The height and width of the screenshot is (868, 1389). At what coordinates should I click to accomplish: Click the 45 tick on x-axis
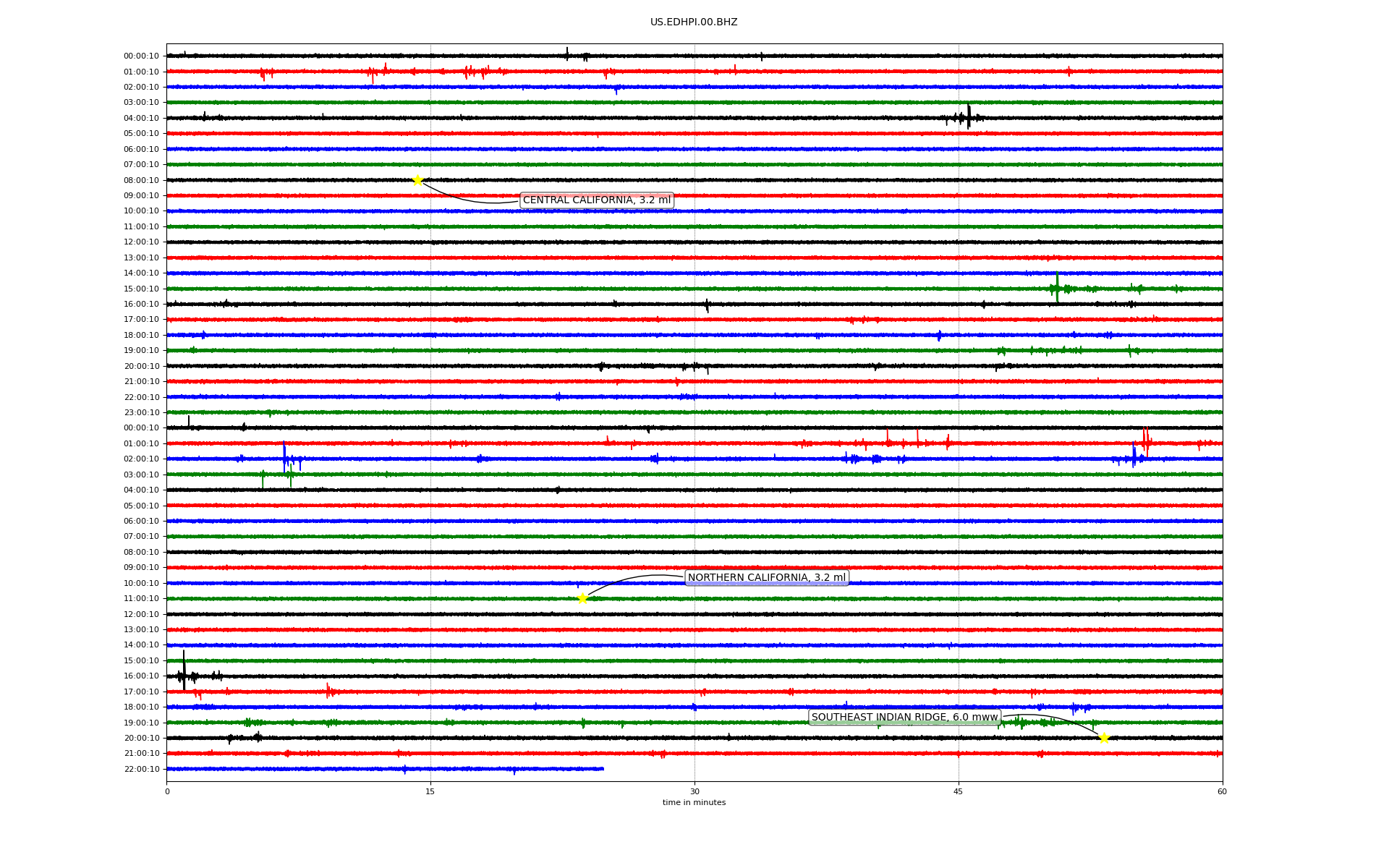pos(959,791)
